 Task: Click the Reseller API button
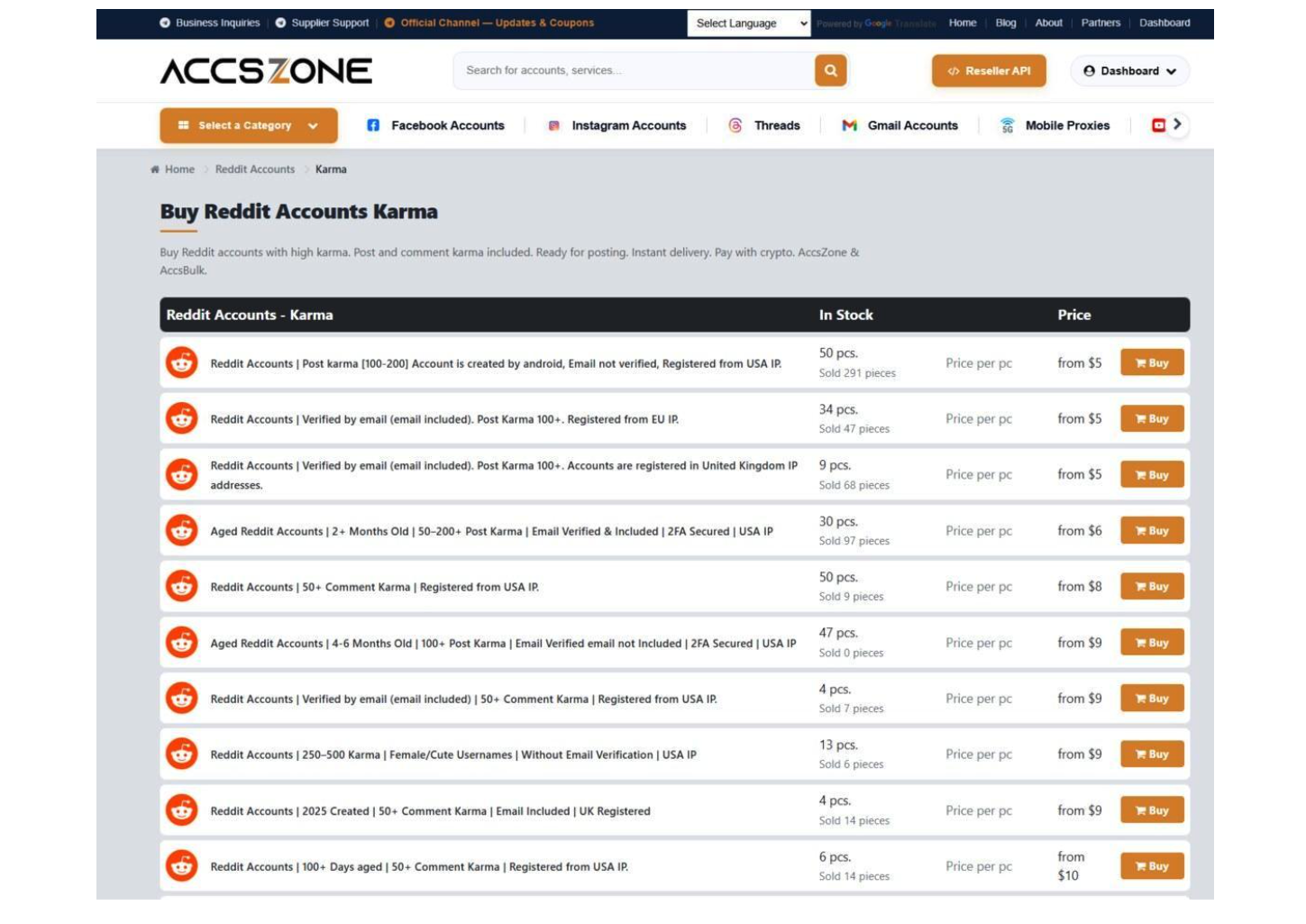coord(989,71)
